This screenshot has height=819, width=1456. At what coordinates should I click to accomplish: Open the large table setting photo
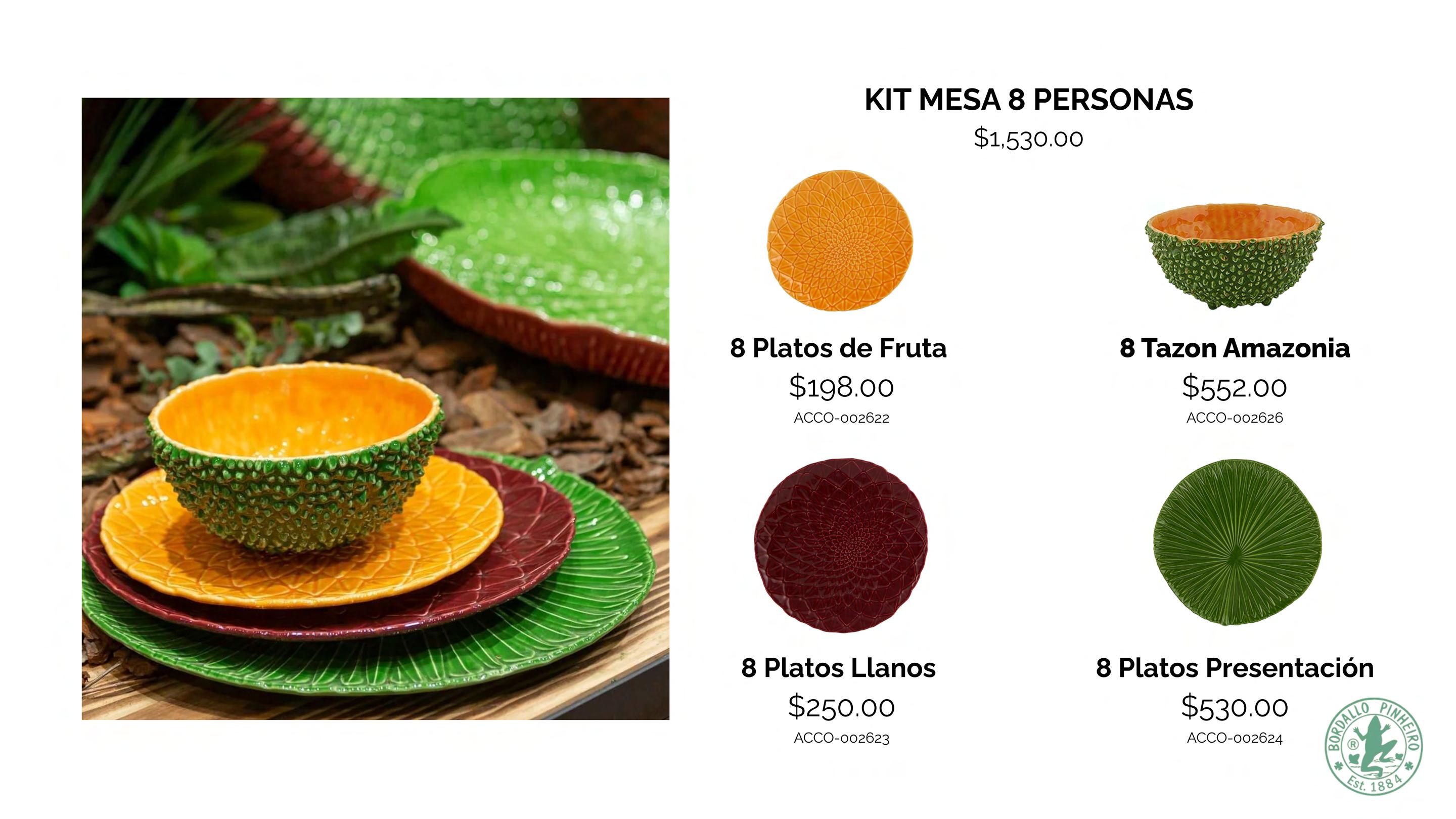375,408
